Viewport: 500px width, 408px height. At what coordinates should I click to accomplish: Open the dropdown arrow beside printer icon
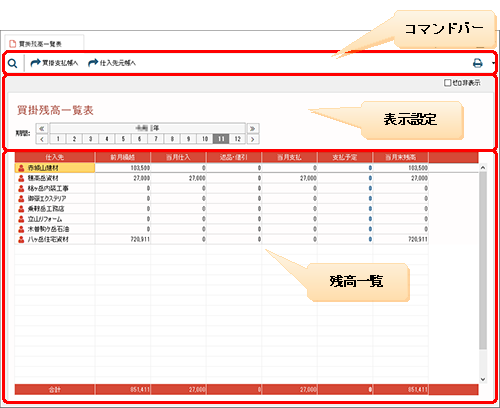(493, 63)
